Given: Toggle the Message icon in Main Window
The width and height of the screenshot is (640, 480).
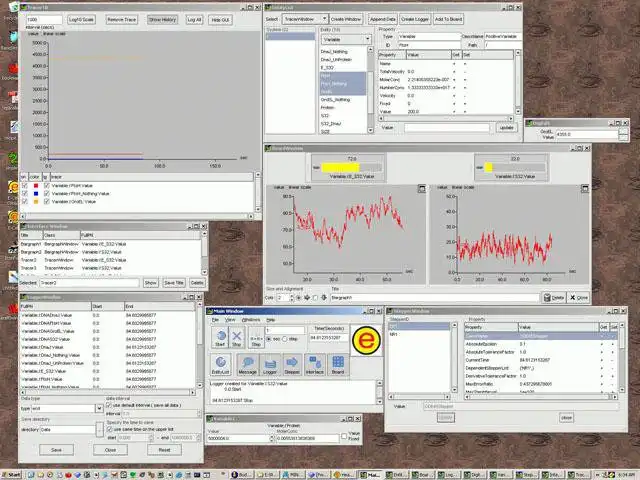Looking at the screenshot, I should [247, 364].
